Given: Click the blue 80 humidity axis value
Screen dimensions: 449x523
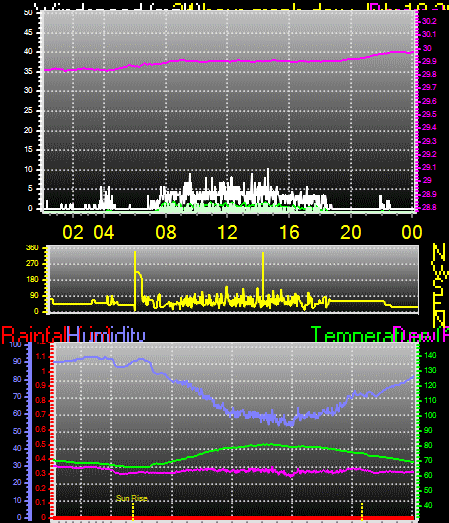Looking at the screenshot, I should point(17,379).
